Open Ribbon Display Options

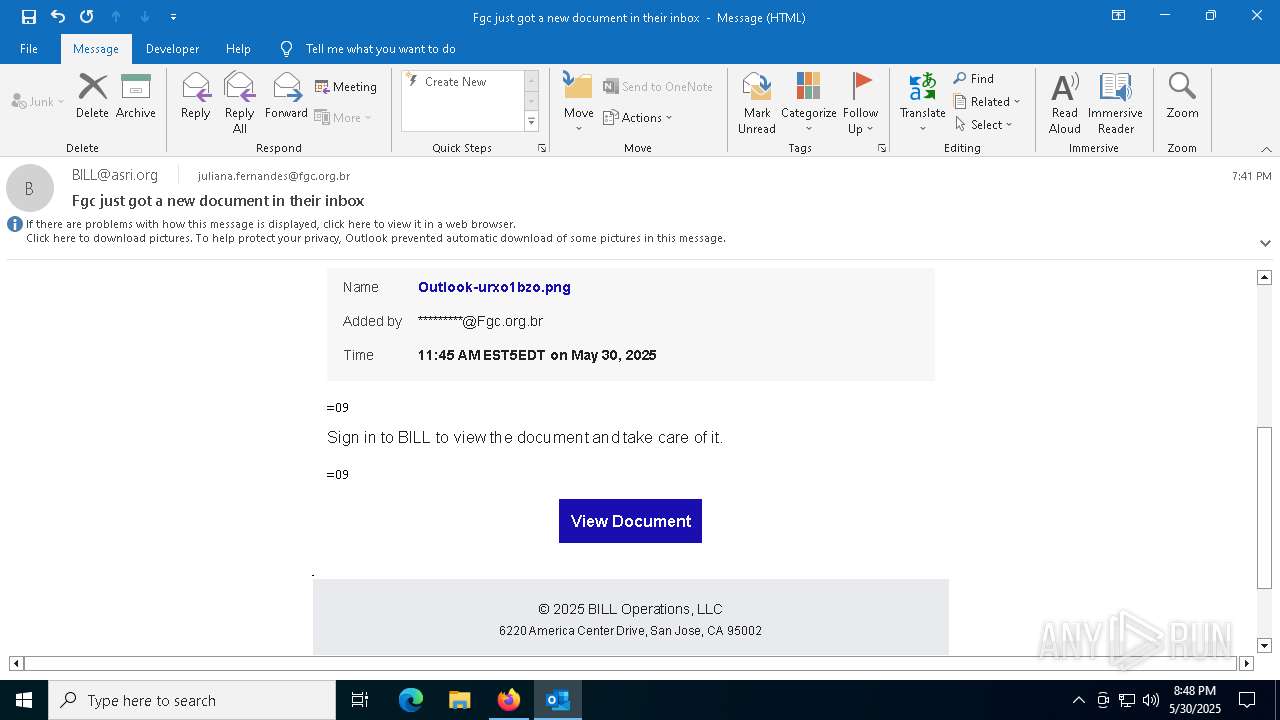[x=1119, y=16]
